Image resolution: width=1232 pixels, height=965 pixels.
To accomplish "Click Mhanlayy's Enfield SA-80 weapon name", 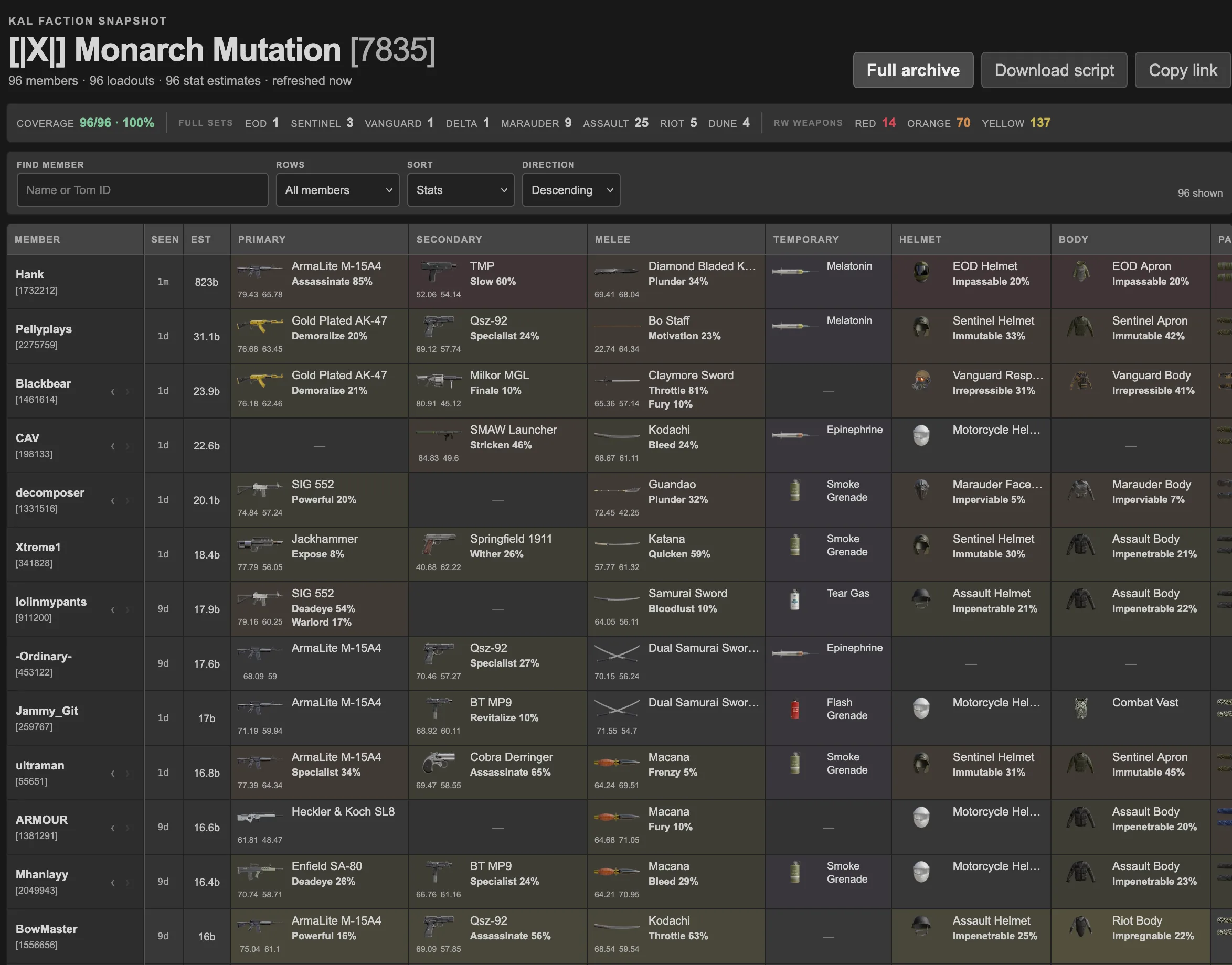I will coord(327,866).
